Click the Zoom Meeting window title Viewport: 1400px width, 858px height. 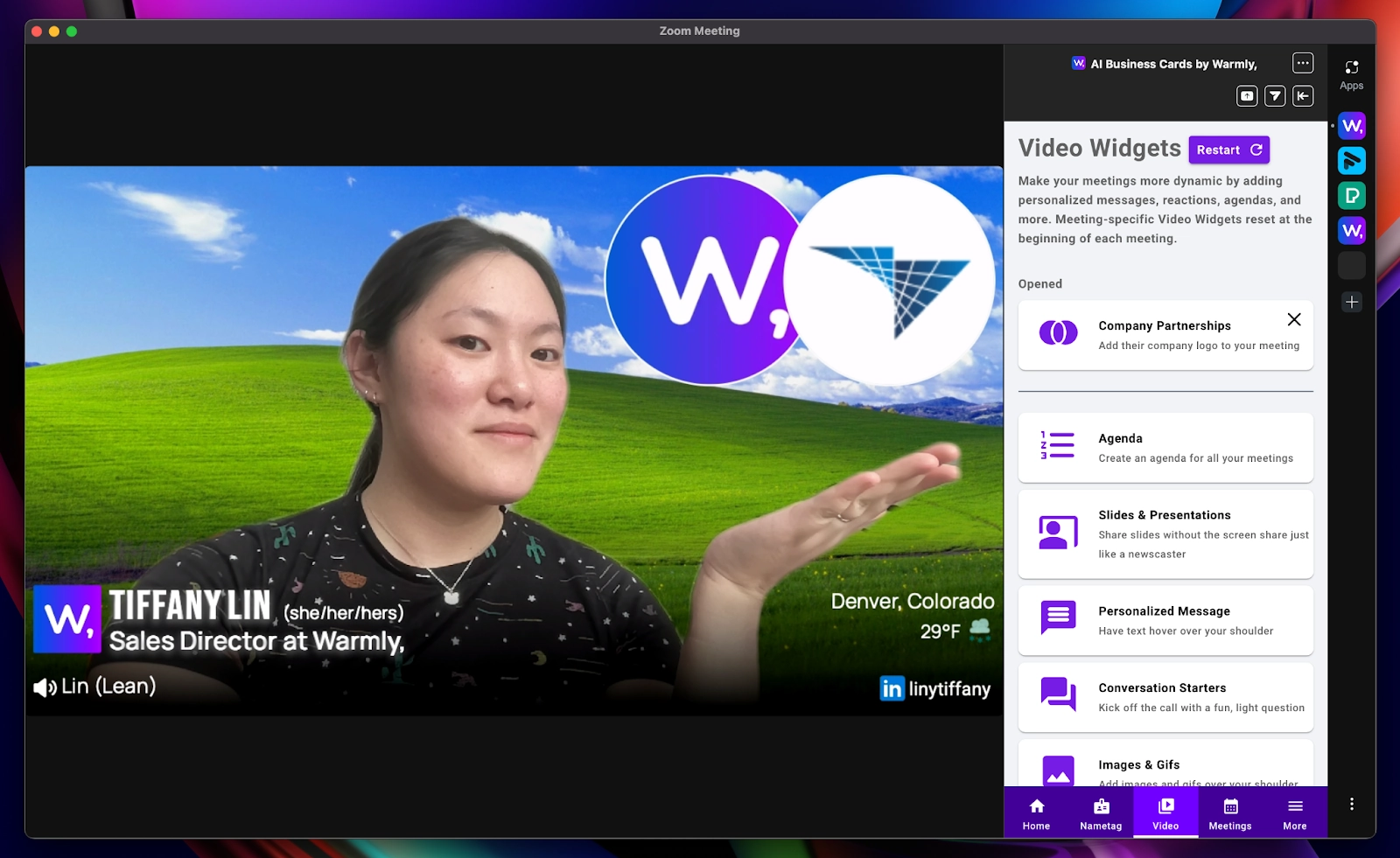(700, 31)
